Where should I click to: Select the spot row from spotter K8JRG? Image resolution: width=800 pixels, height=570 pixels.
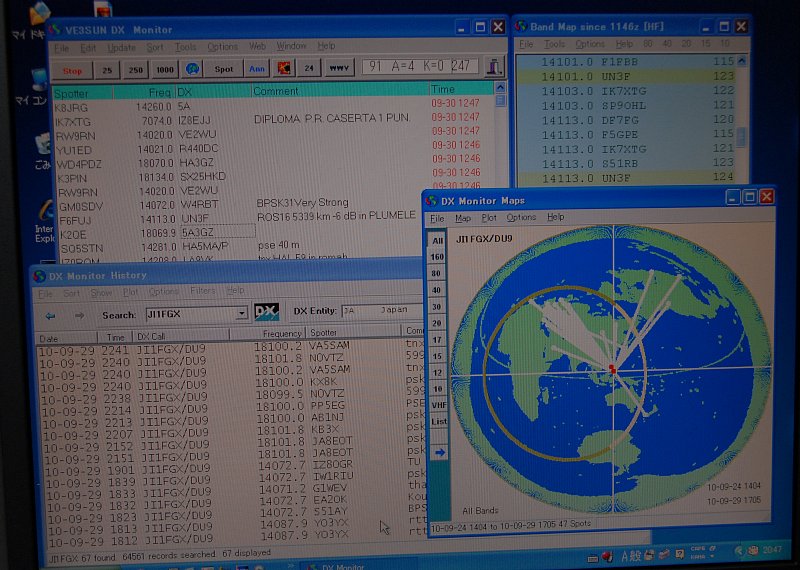coord(272,107)
